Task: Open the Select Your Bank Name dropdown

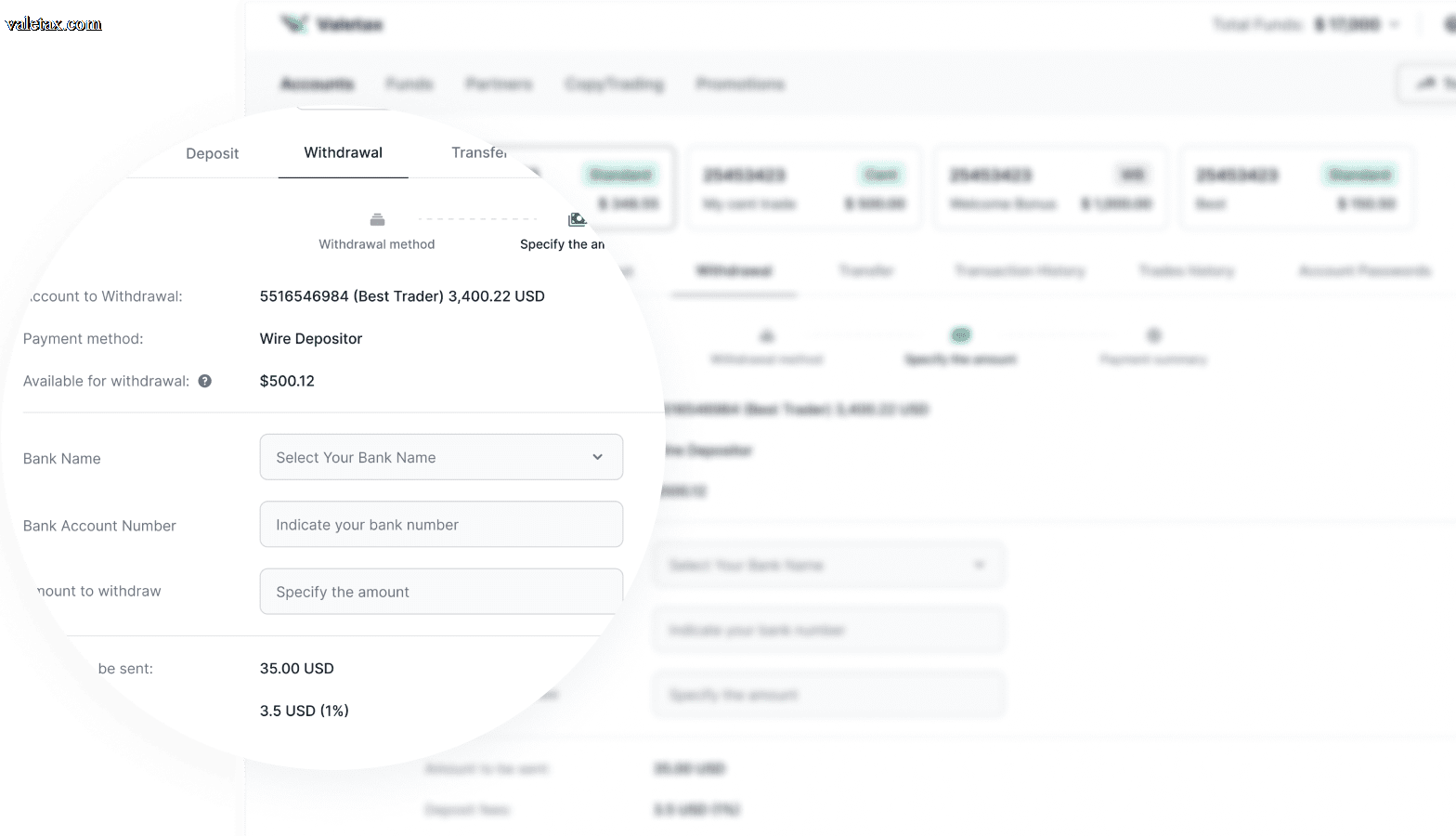Action: (x=441, y=457)
